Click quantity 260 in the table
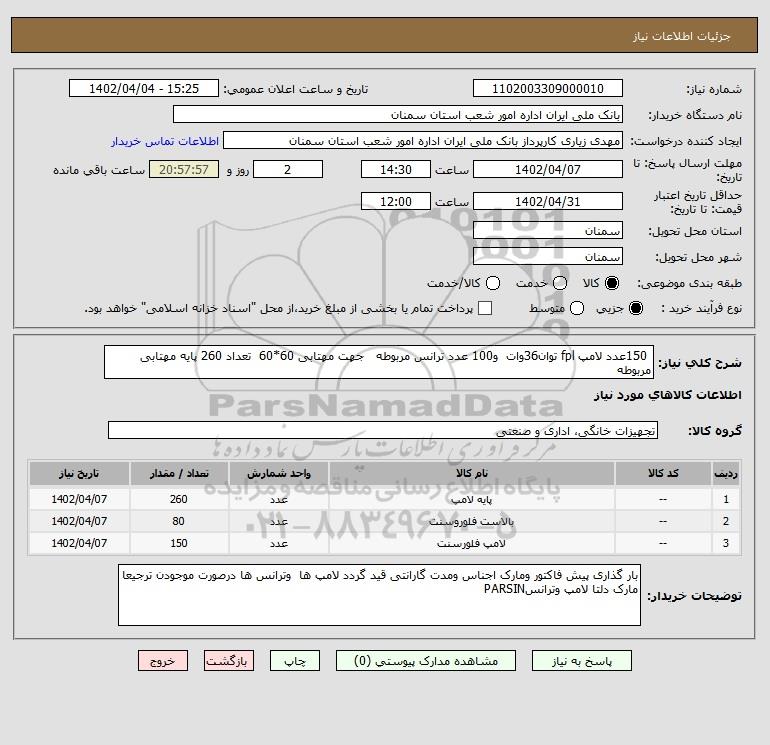770x745 pixels. point(179,499)
